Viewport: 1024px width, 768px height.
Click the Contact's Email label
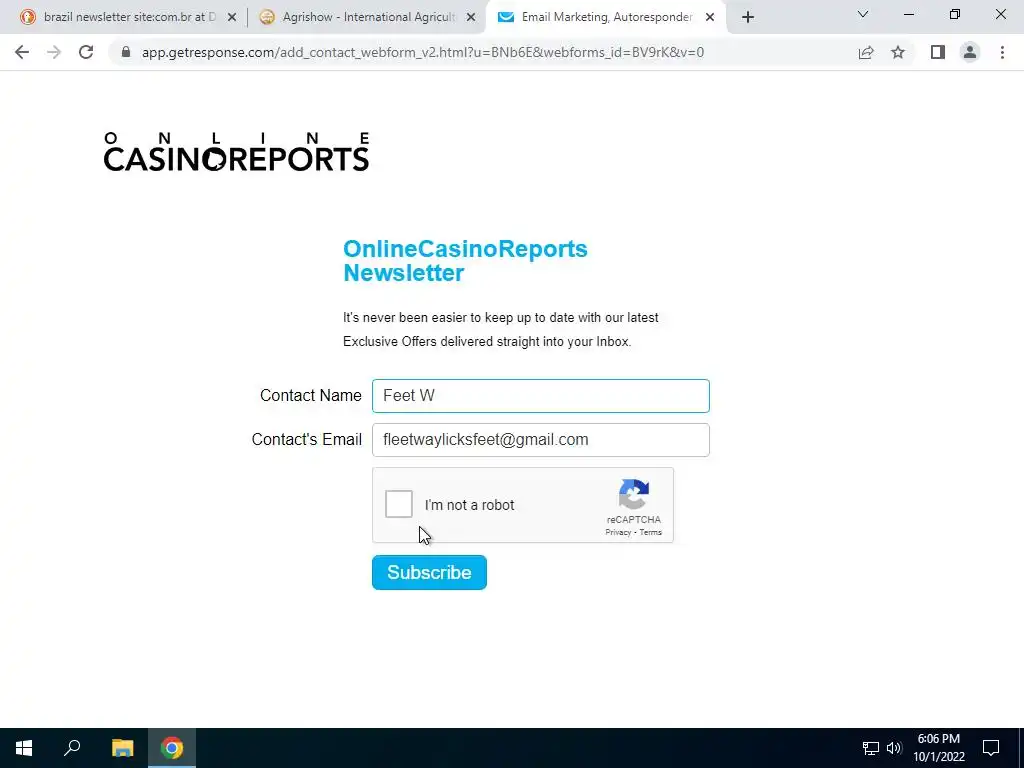tap(306, 440)
